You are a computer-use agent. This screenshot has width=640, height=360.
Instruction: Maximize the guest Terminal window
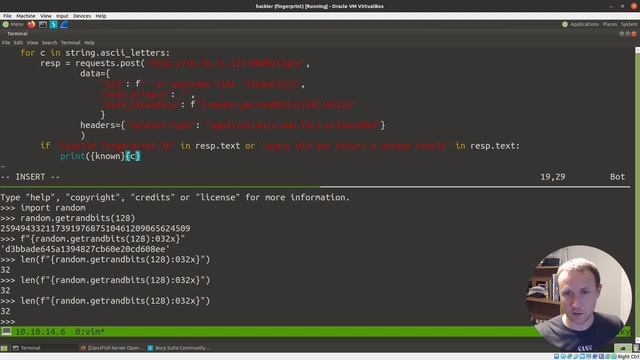coord(627,34)
